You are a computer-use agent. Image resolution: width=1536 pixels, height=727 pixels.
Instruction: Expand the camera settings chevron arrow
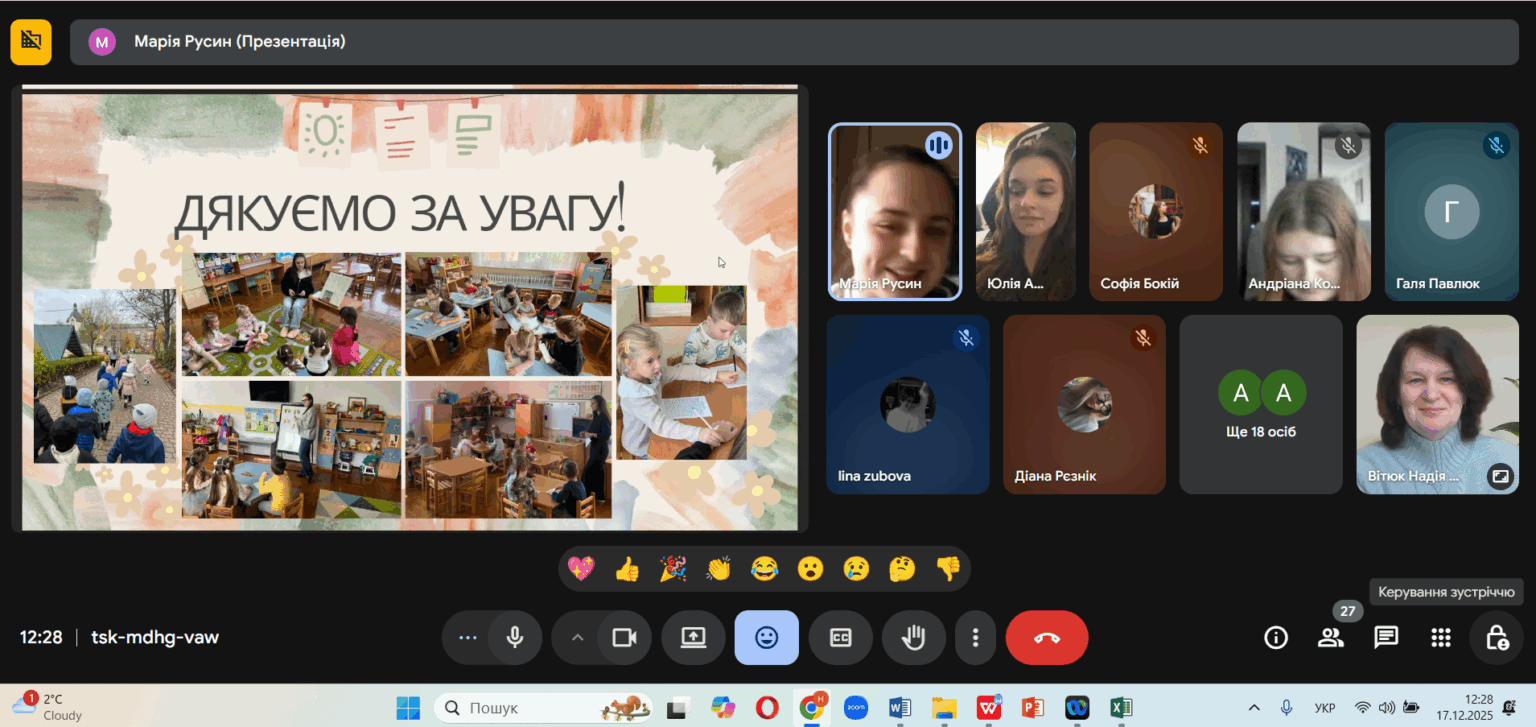(577, 638)
